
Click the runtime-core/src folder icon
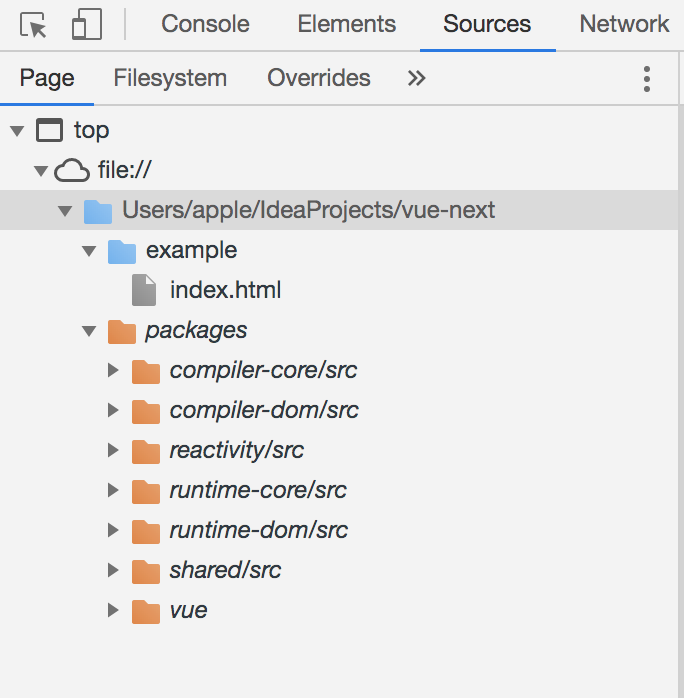pos(146,491)
